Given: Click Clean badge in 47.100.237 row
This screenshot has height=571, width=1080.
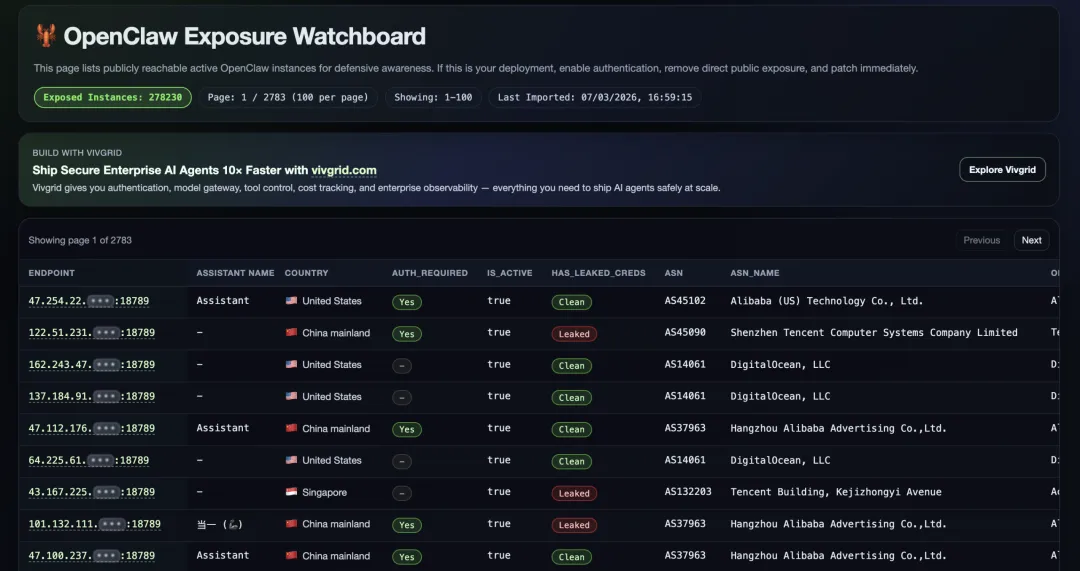Looking at the screenshot, I should pos(572,557).
